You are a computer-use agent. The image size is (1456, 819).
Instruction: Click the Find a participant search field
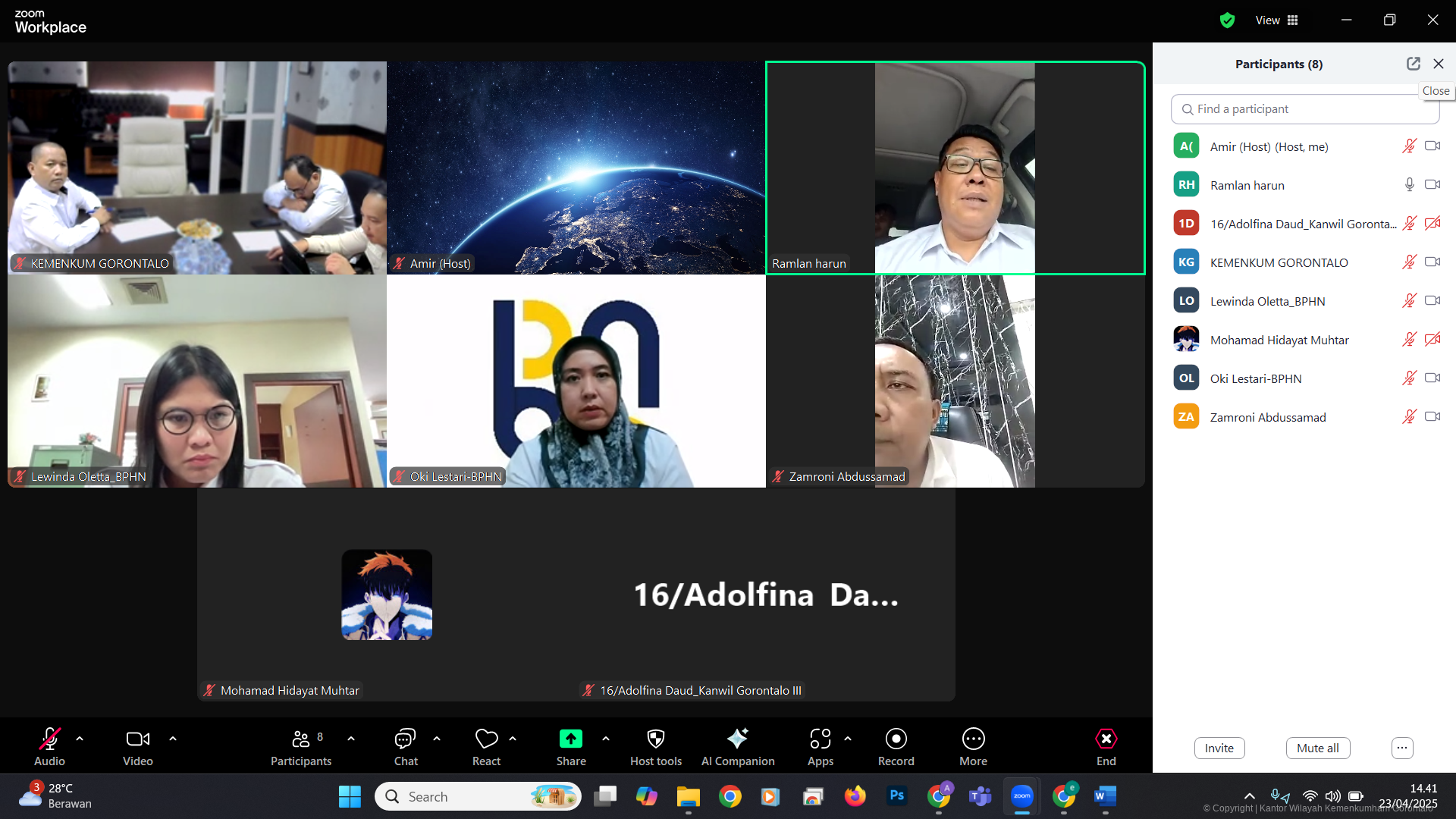click(x=1304, y=109)
